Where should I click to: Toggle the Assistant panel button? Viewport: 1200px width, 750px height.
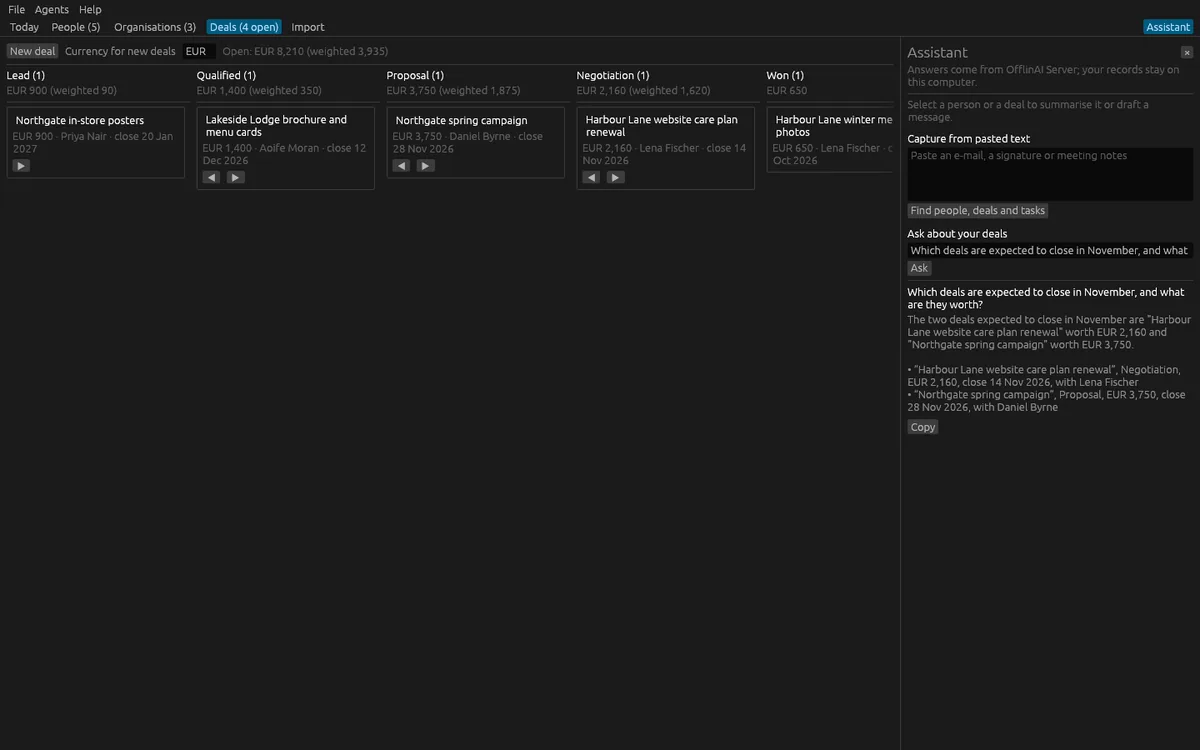click(x=1168, y=27)
